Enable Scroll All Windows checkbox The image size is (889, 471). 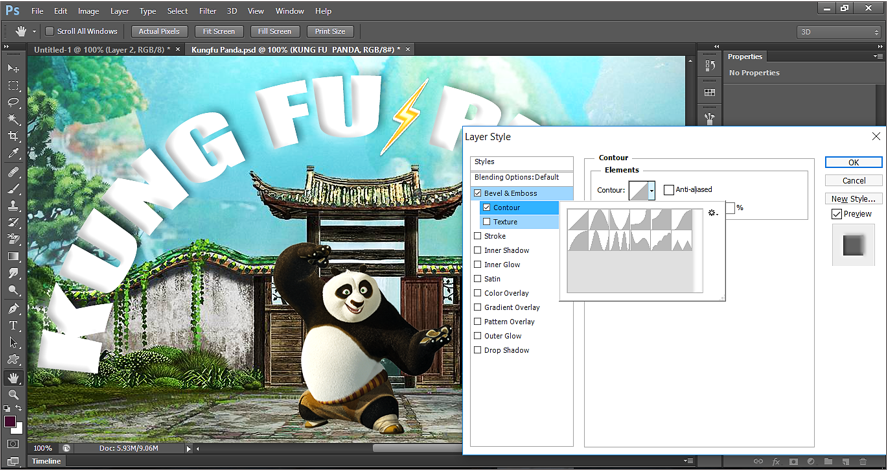point(49,31)
